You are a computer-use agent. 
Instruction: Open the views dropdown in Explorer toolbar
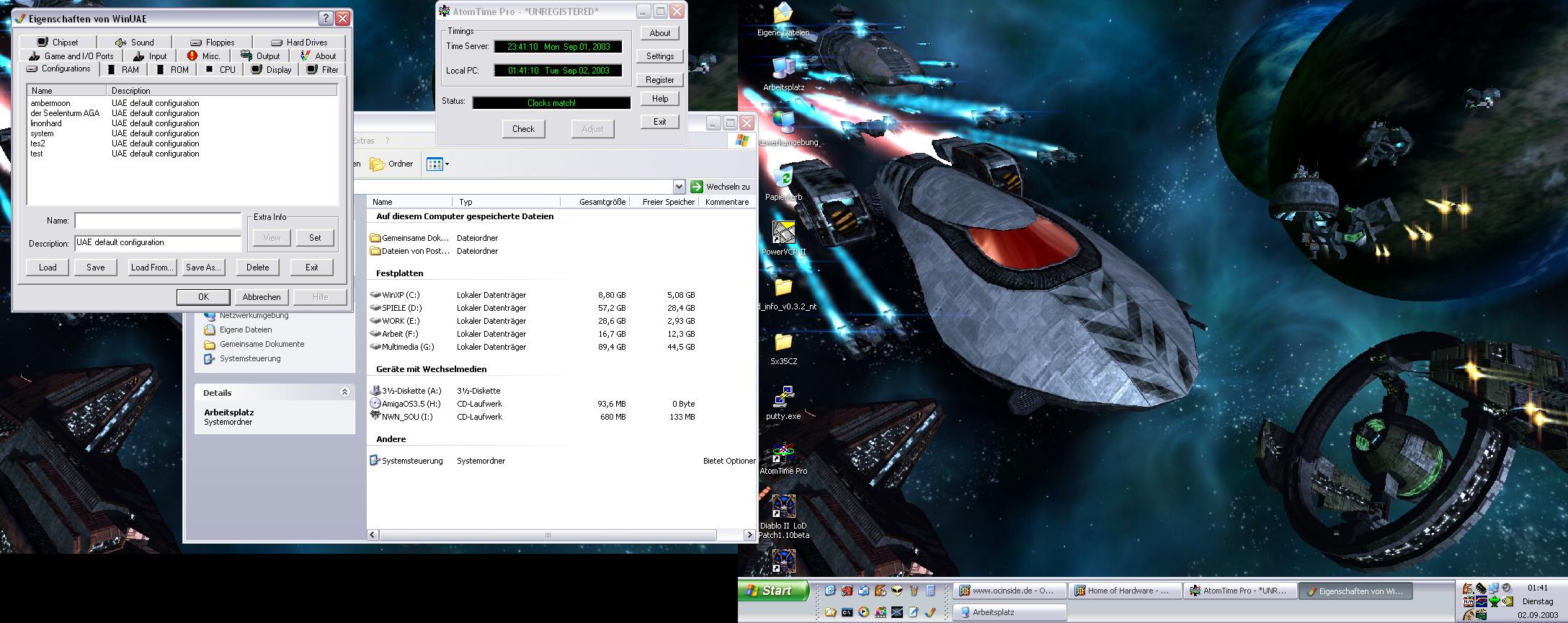(x=437, y=164)
